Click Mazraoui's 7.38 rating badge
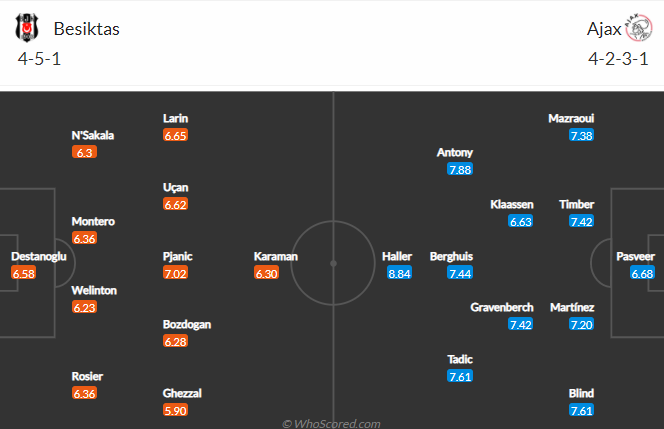The height and width of the screenshot is (429, 664). (x=581, y=136)
